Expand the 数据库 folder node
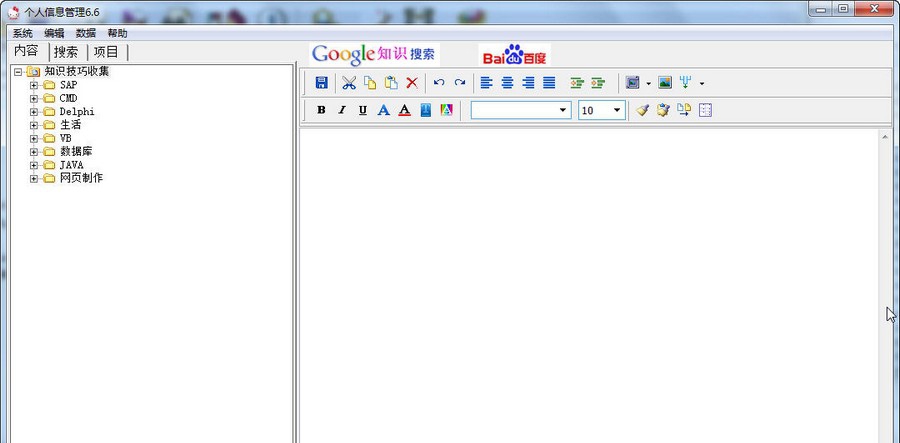Screen dimensions: 900x443 [34, 151]
